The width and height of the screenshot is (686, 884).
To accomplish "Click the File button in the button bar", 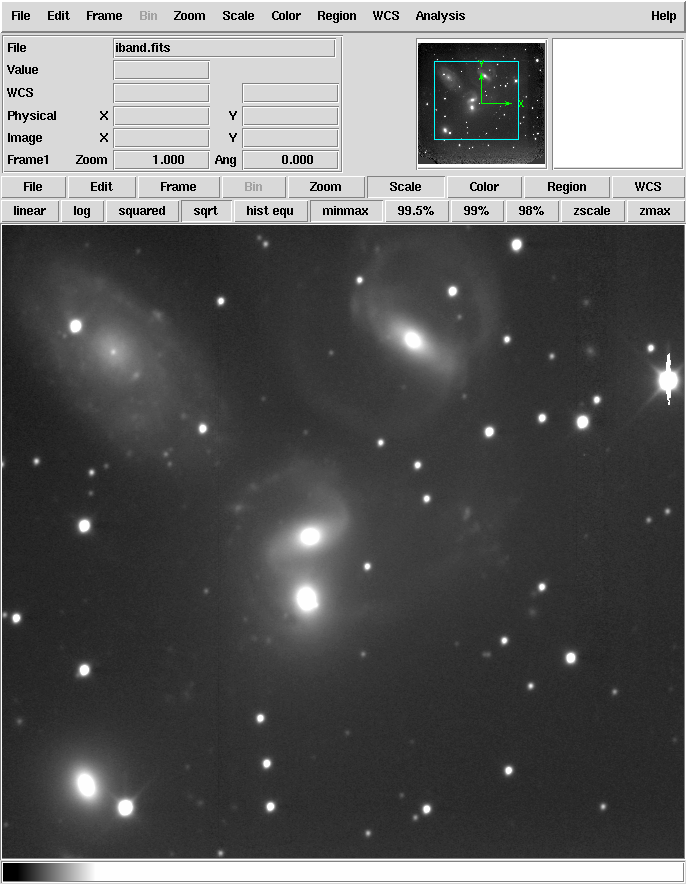I will pos(33,187).
